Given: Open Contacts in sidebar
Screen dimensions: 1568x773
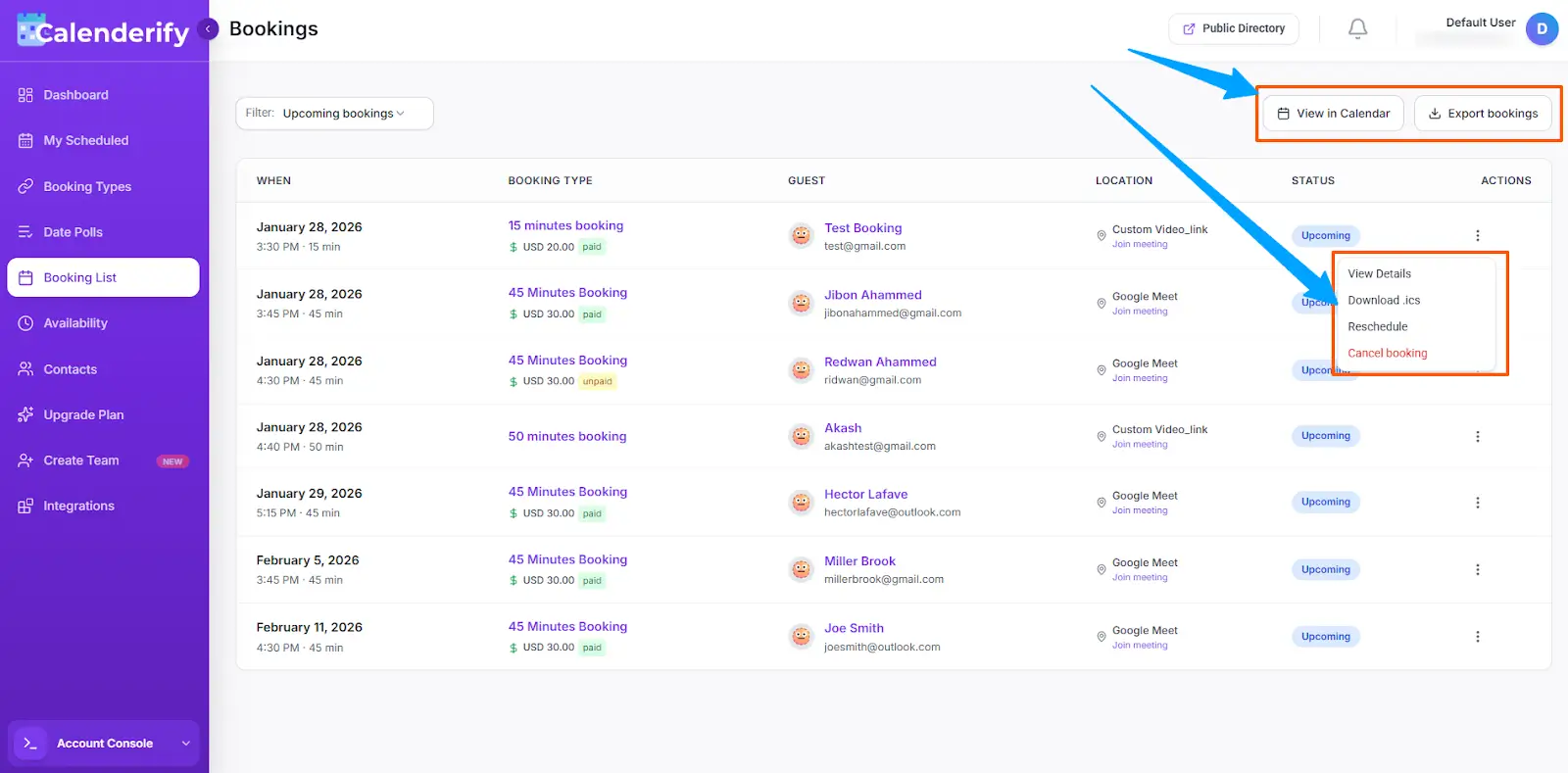Looking at the screenshot, I should (104, 369).
